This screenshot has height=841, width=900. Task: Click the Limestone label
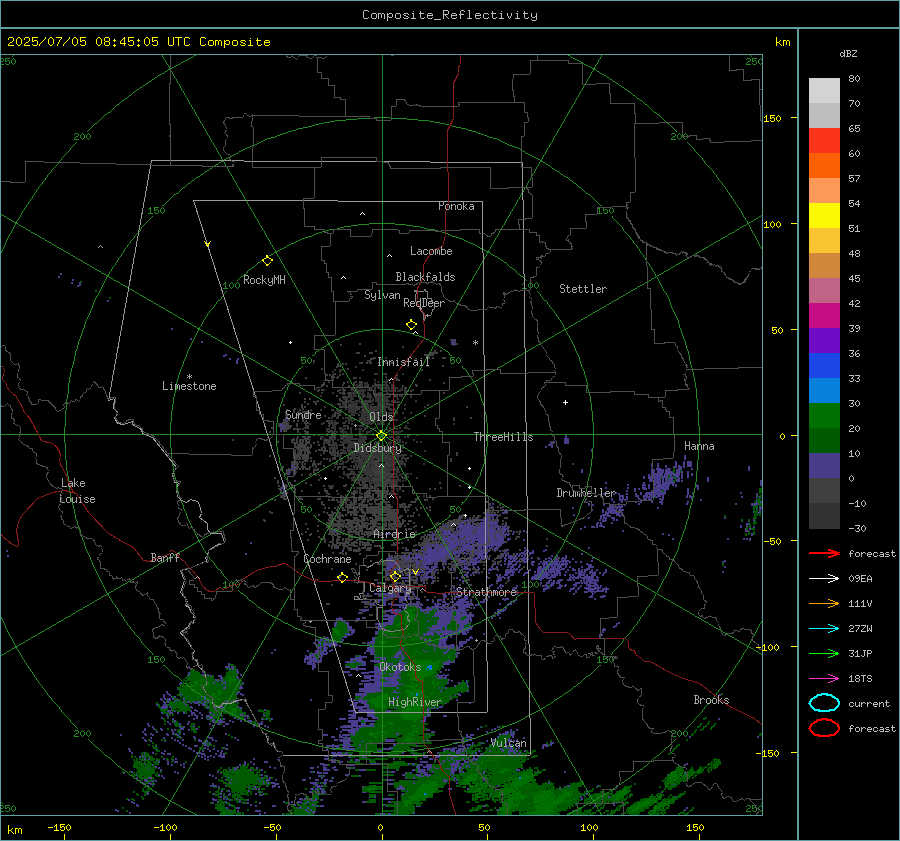click(189, 386)
